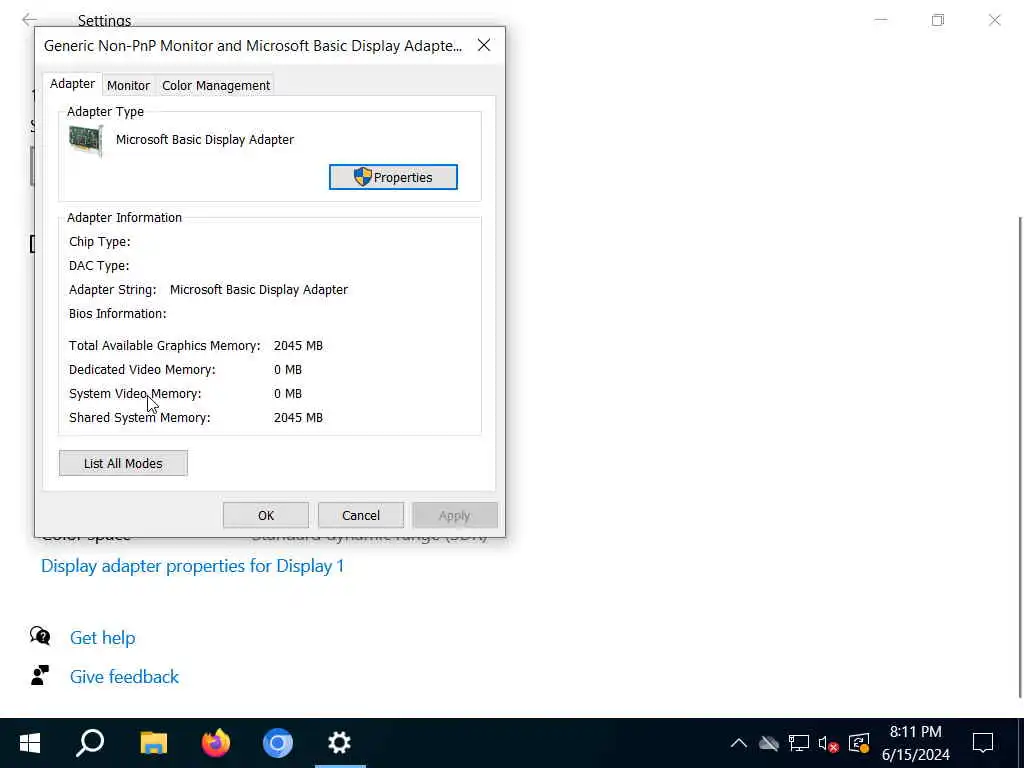Viewport: 1024px width, 768px height.
Task: Open Display adapter properties for Display 1
Action: [192, 566]
